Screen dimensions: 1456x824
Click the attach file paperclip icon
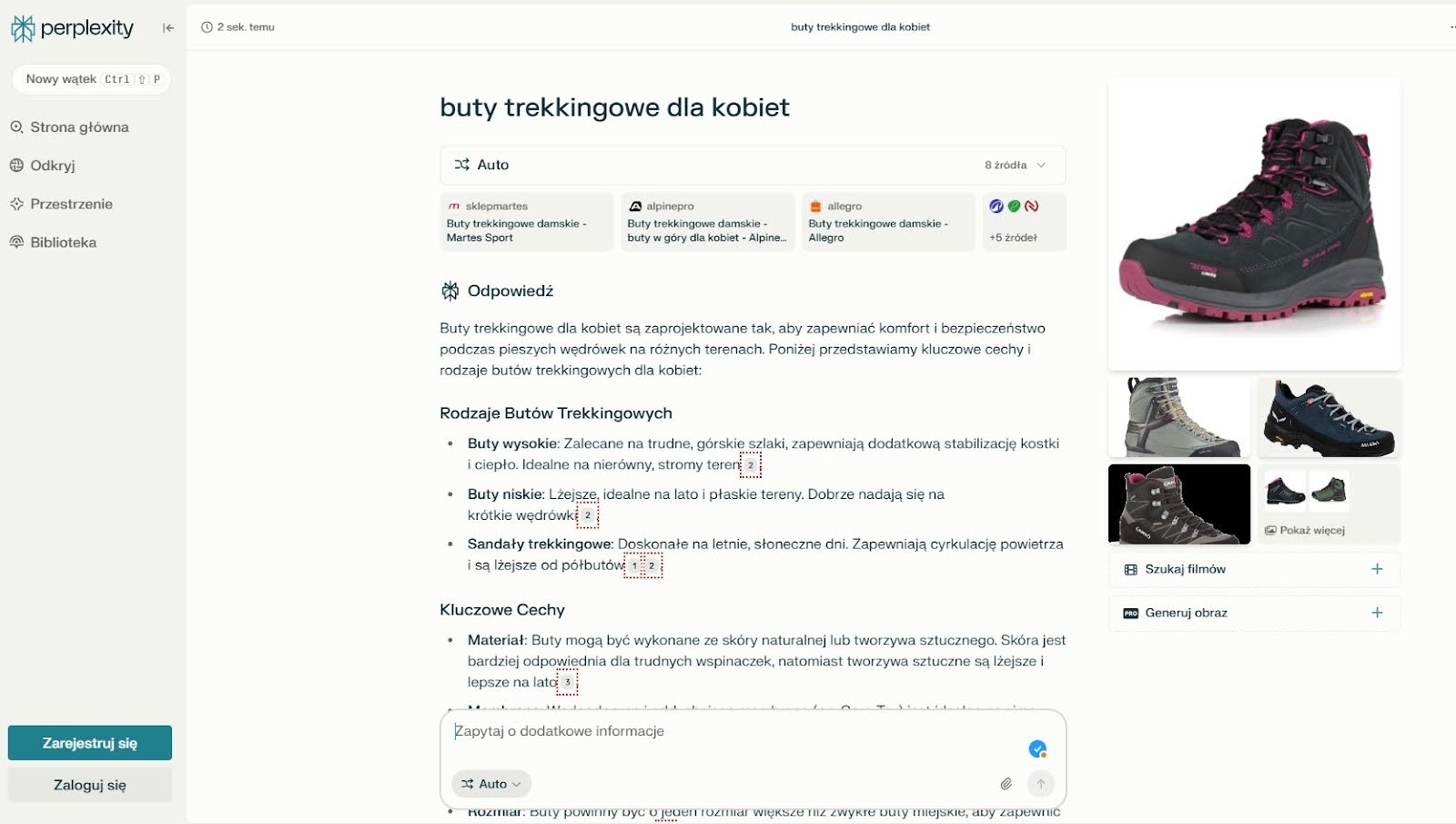click(1006, 784)
